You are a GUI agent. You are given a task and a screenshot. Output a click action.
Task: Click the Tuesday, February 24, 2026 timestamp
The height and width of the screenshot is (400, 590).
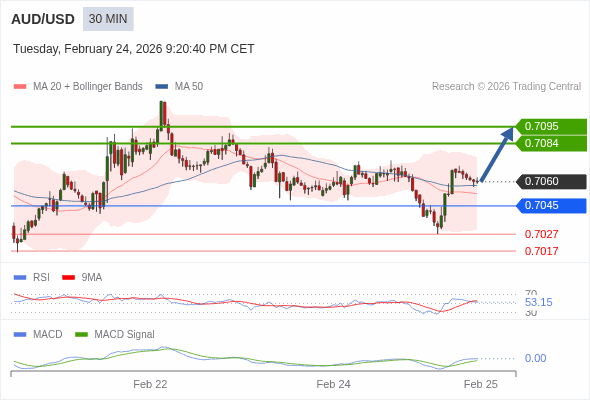point(134,49)
